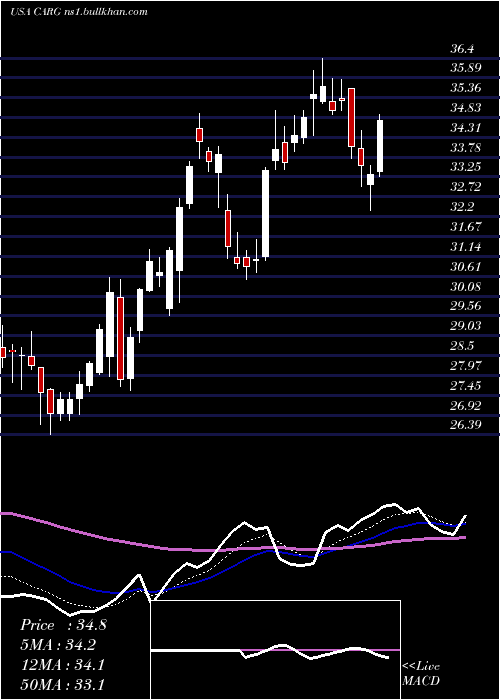Click the 29.03 price axis label

point(465,326)
